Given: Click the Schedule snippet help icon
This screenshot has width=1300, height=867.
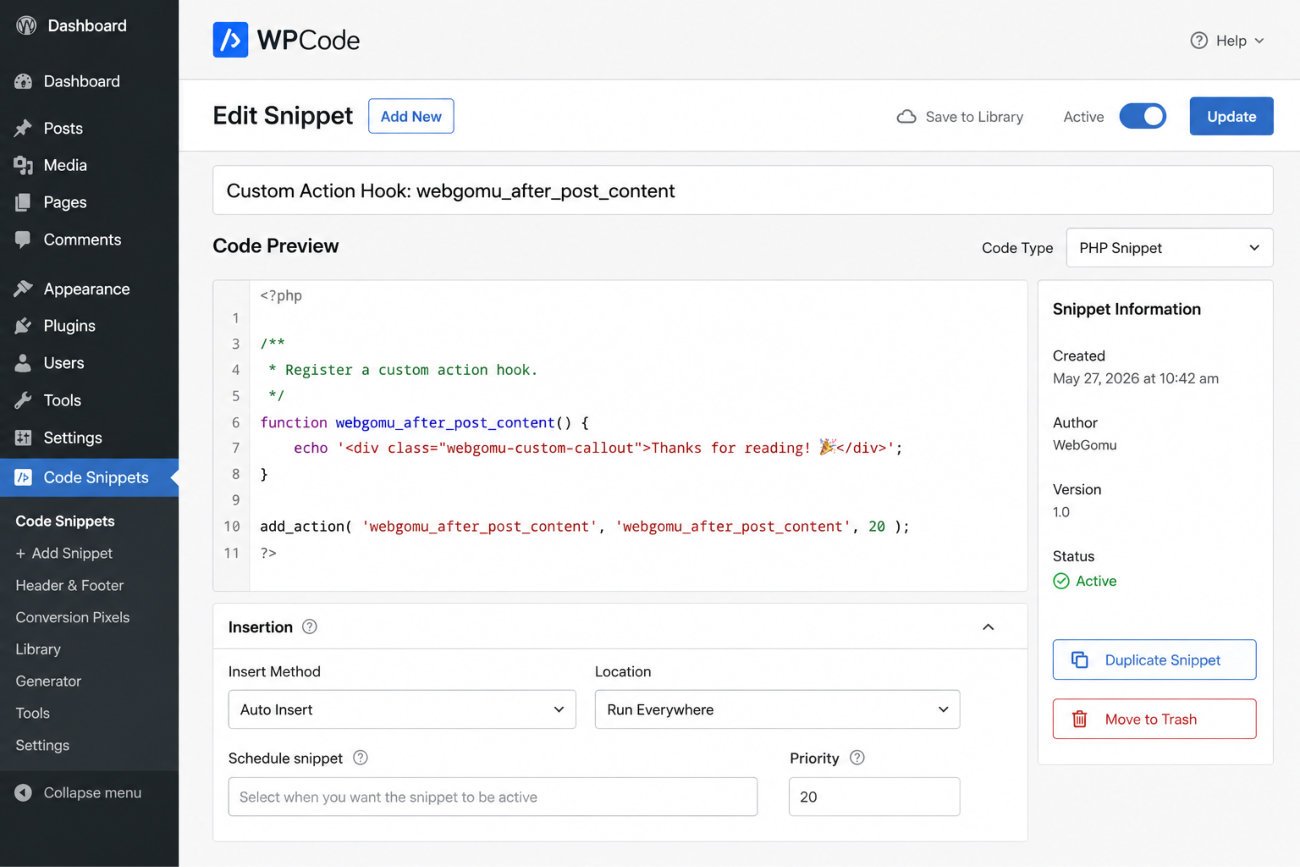Looking at the screenshot, I should [361, 758].
